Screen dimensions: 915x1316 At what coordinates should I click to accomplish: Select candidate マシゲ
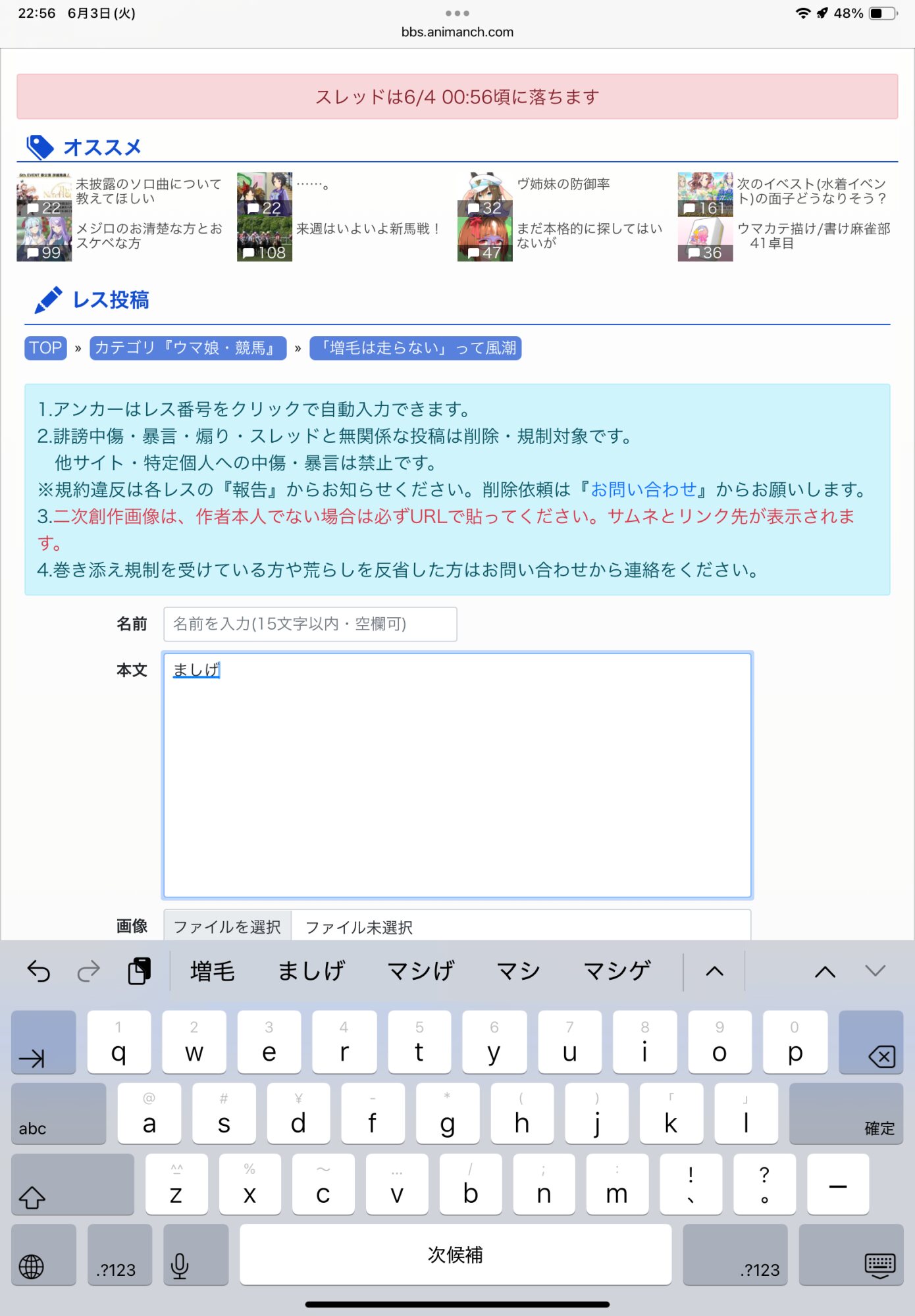point(617,971)
